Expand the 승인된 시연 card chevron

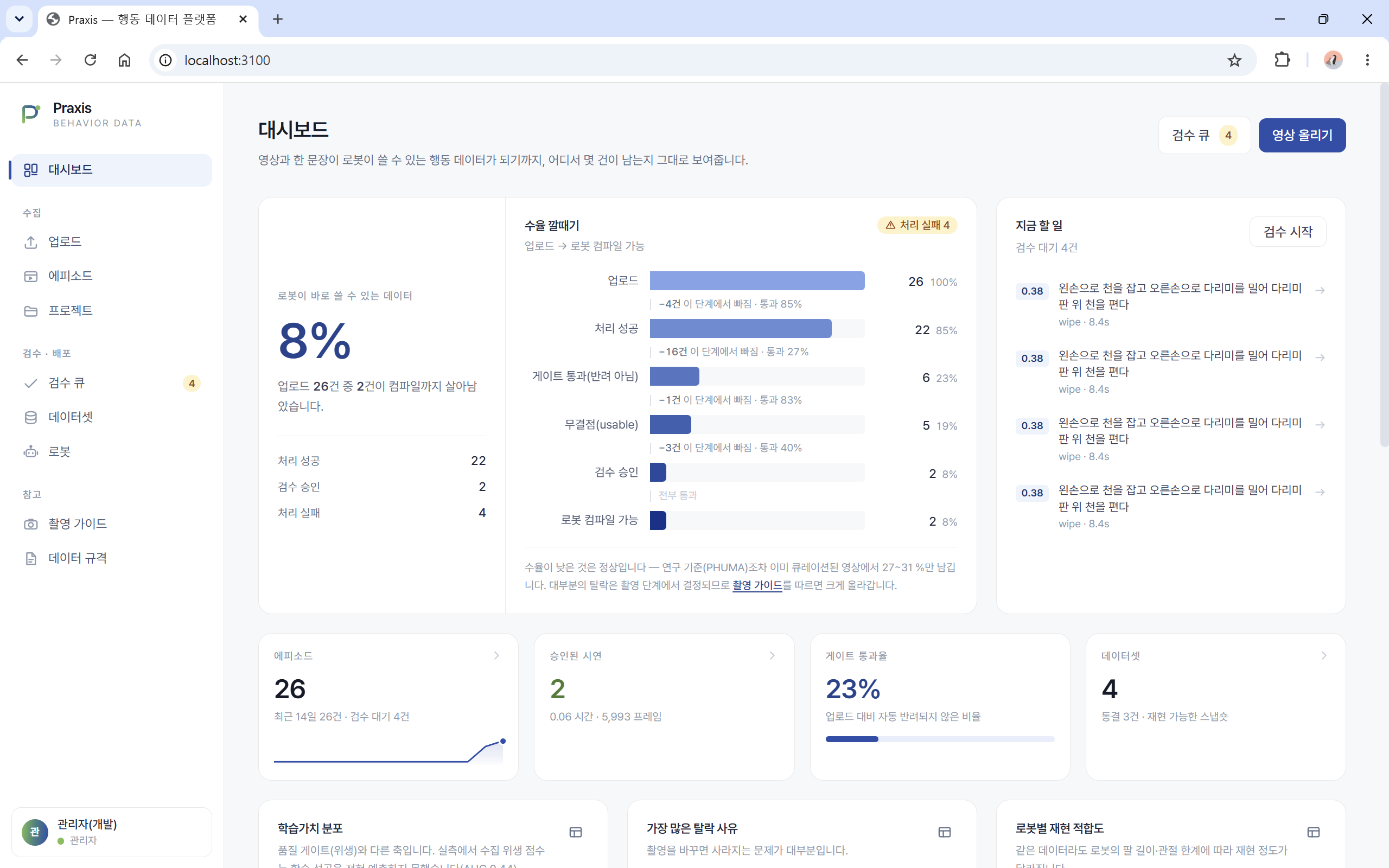click(x=772, y=655)
